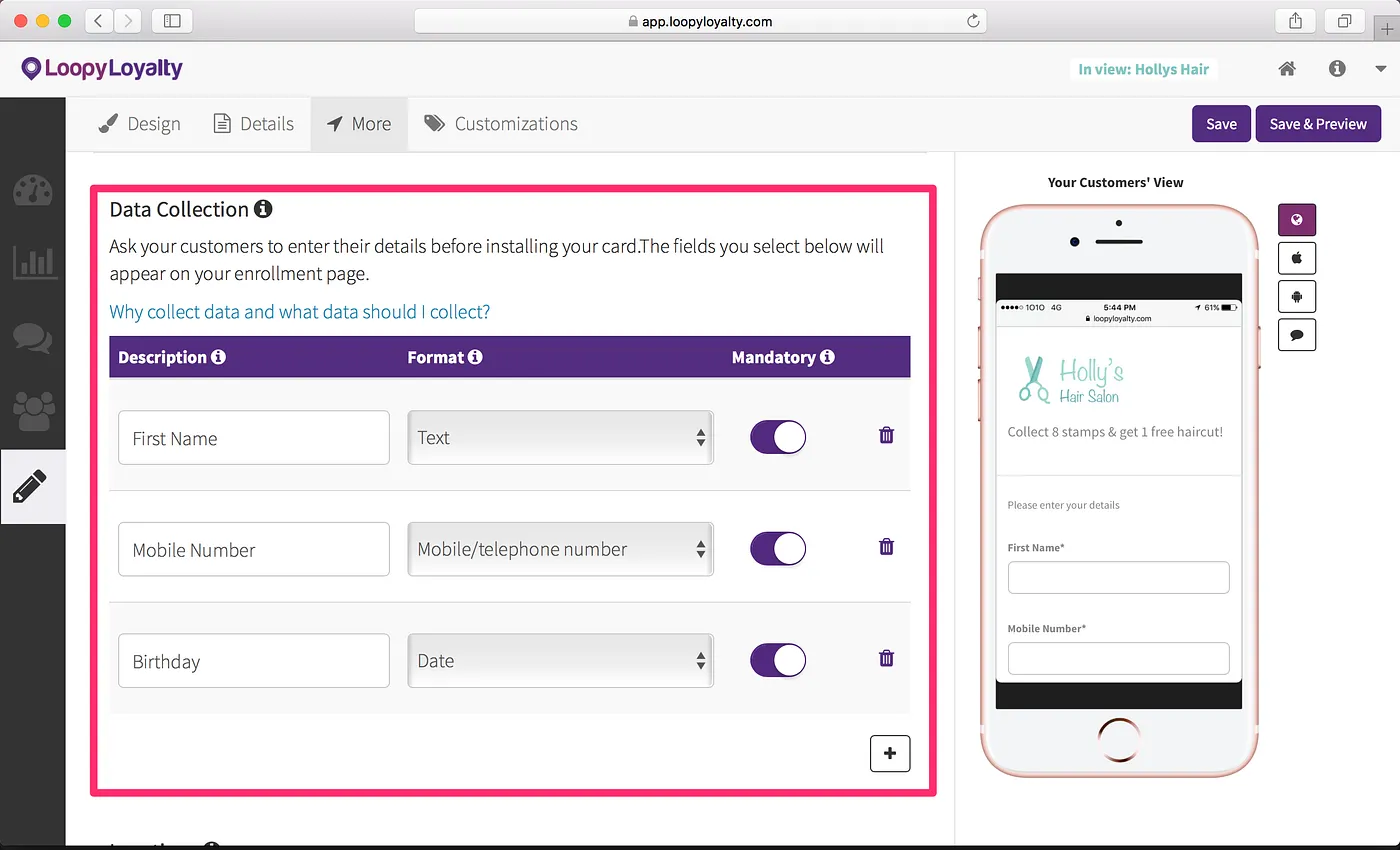Open Format dropdown showing Mobile/telephone number
Viewport: 1400px width, 850px height.
tap(561, 549)
